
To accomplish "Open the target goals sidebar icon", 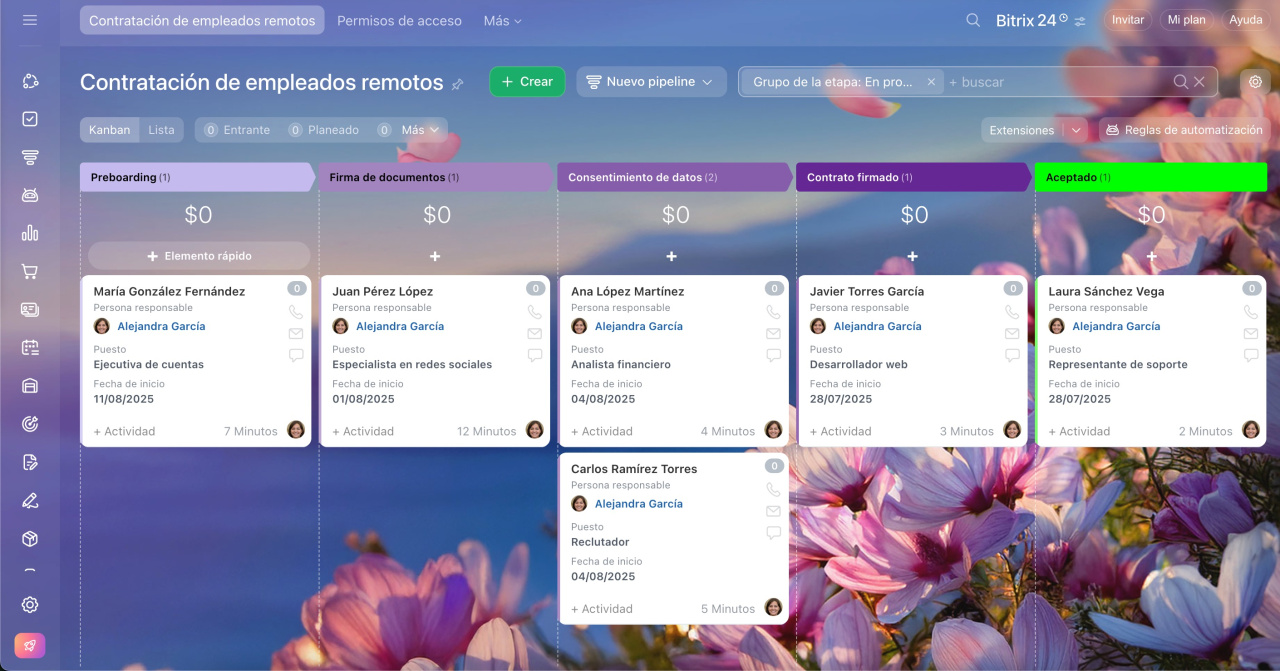I will click(x=30, y=424).
